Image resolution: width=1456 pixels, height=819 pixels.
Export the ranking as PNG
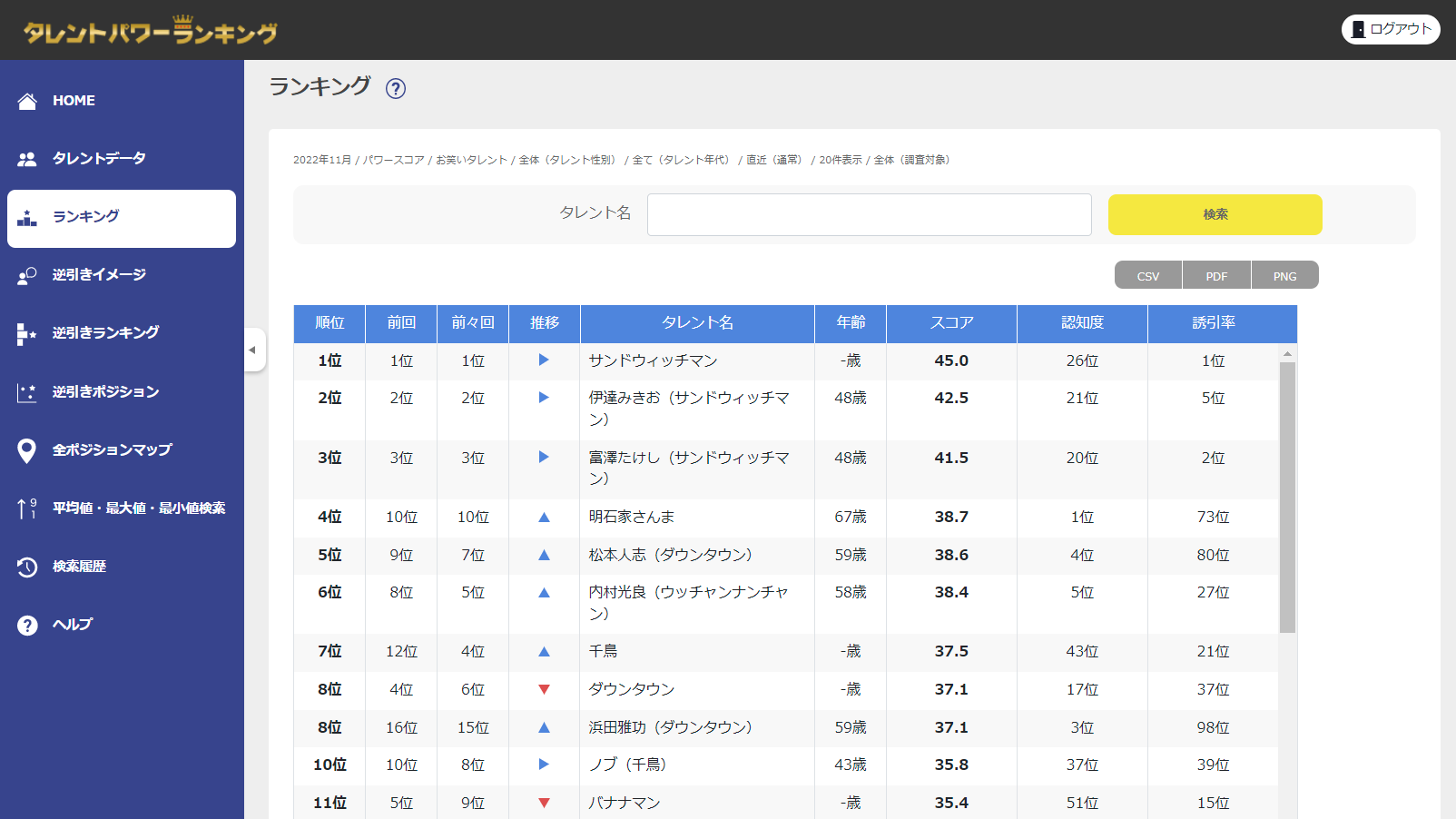click(1284, 276)
